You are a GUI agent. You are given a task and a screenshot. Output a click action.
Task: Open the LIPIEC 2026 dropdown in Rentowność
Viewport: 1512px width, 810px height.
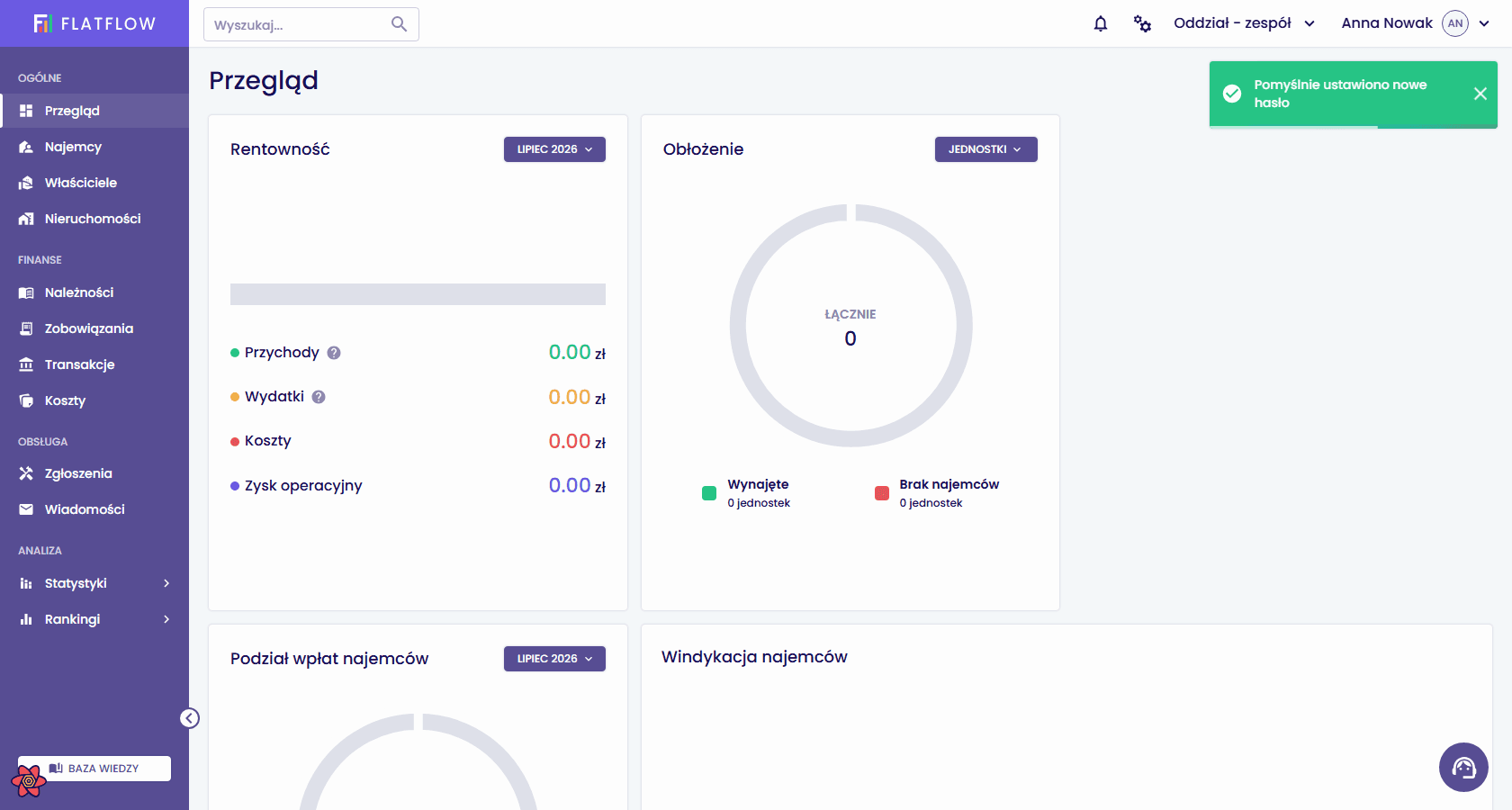point(554,149)
